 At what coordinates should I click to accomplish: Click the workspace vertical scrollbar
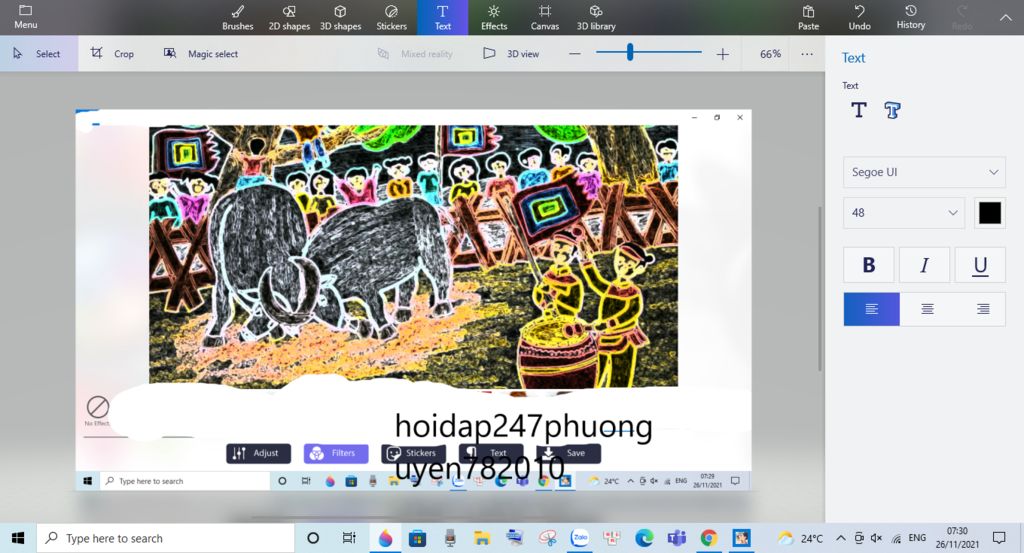pos(820,289)
